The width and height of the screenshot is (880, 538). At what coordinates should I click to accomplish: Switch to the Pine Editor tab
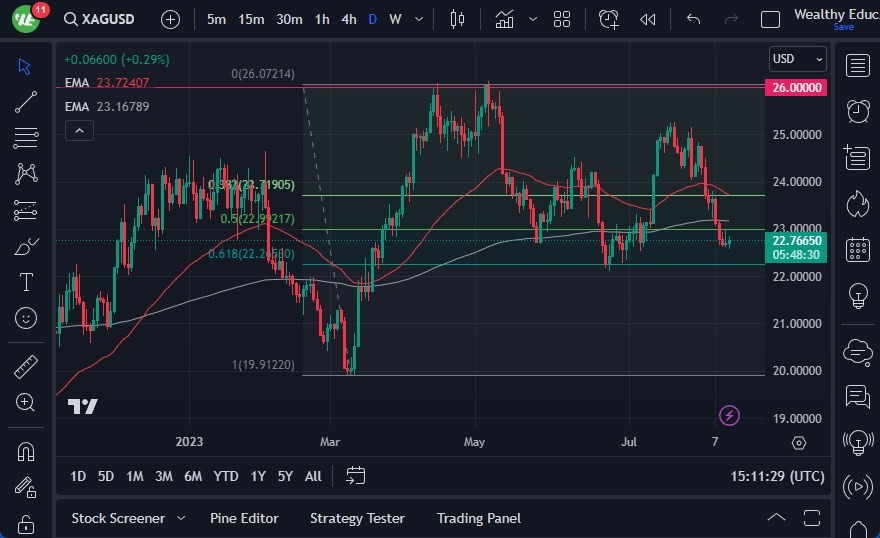(244, 518)
